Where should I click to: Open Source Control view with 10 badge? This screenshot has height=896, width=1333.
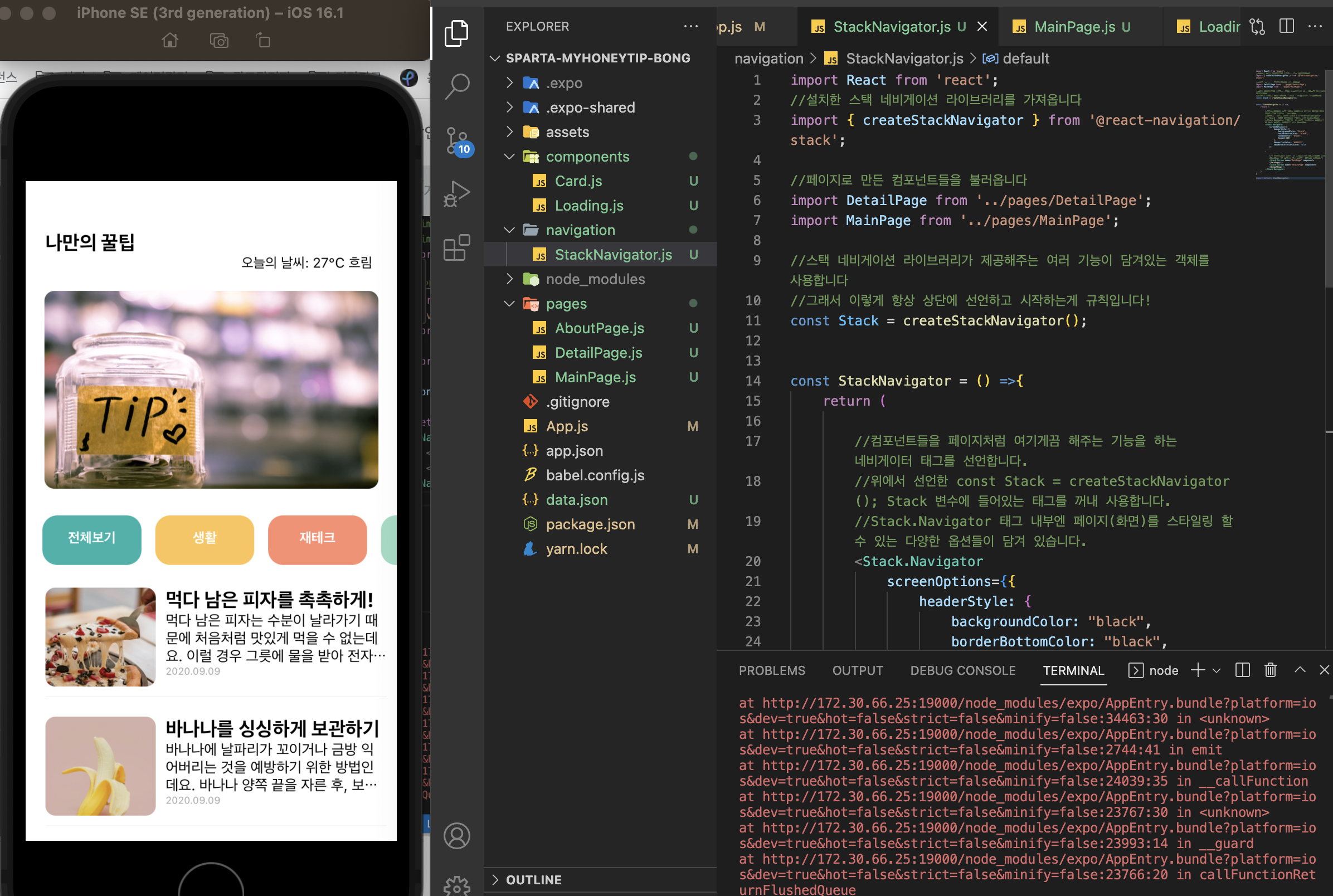tap(458, 140)
